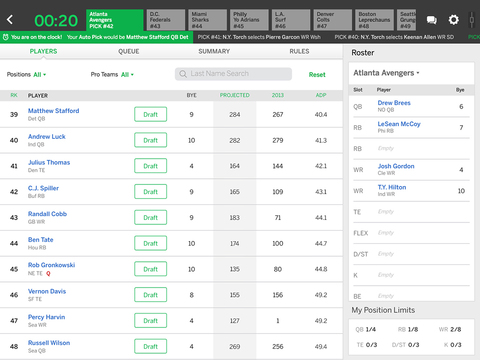Open the chat bubble icon
This screenshot has width=480, height=360.
432,20
